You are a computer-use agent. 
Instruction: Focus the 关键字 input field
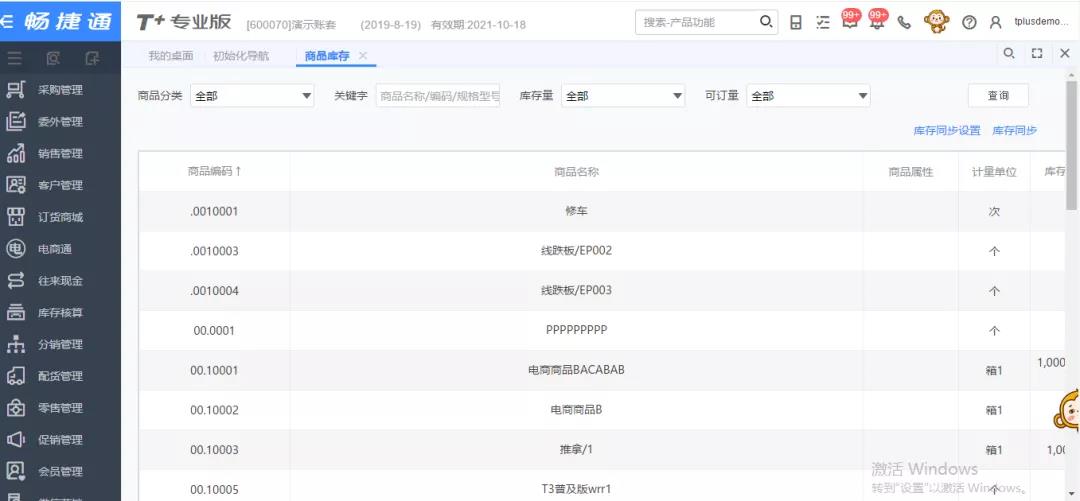[x=438, y=96]
